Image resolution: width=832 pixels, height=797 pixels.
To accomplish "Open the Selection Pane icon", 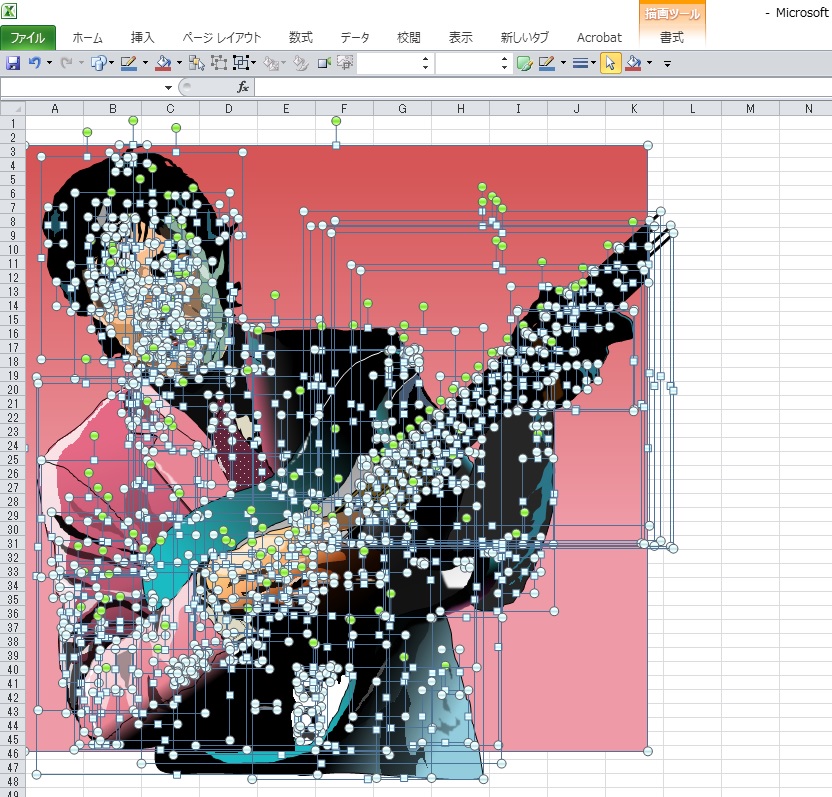I will coord(197,63).
